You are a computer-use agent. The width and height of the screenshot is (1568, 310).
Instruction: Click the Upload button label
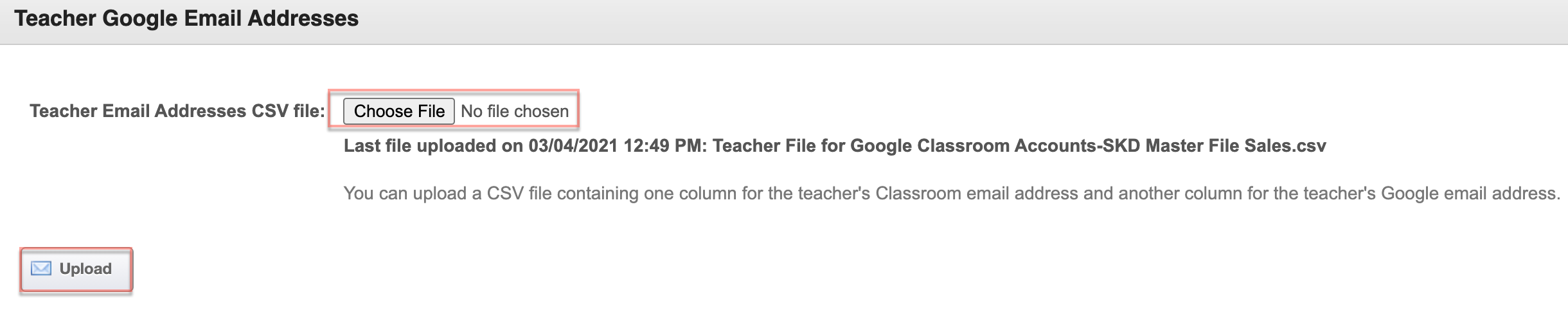tap(85, 269)
